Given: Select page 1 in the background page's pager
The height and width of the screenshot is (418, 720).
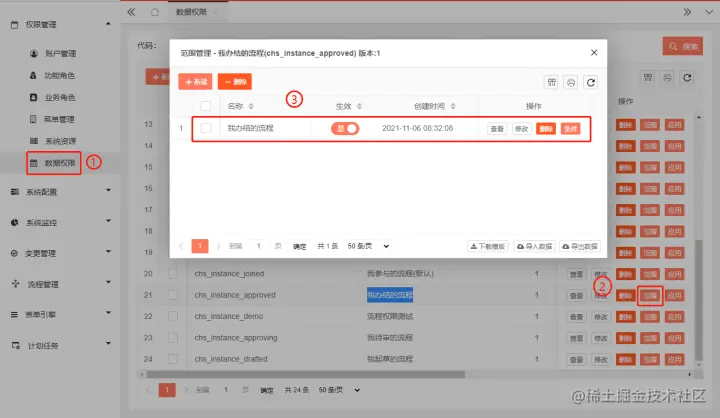Looking at the screenshot, I should click(167, 390).
